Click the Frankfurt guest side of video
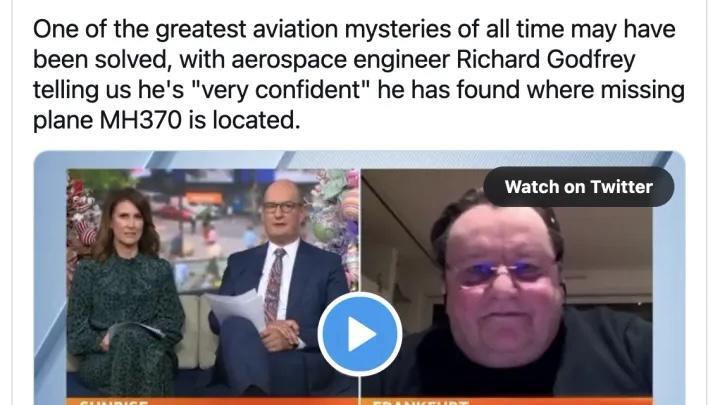720x405 pixels. tap(506, 282)
